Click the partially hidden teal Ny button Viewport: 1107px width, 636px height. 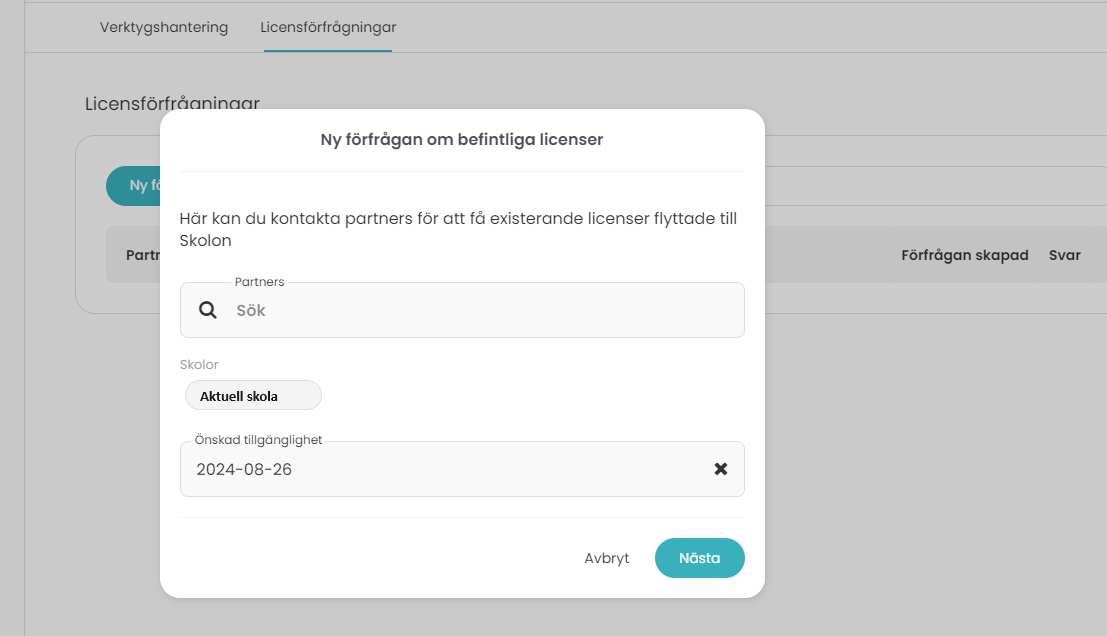[133, 186]
